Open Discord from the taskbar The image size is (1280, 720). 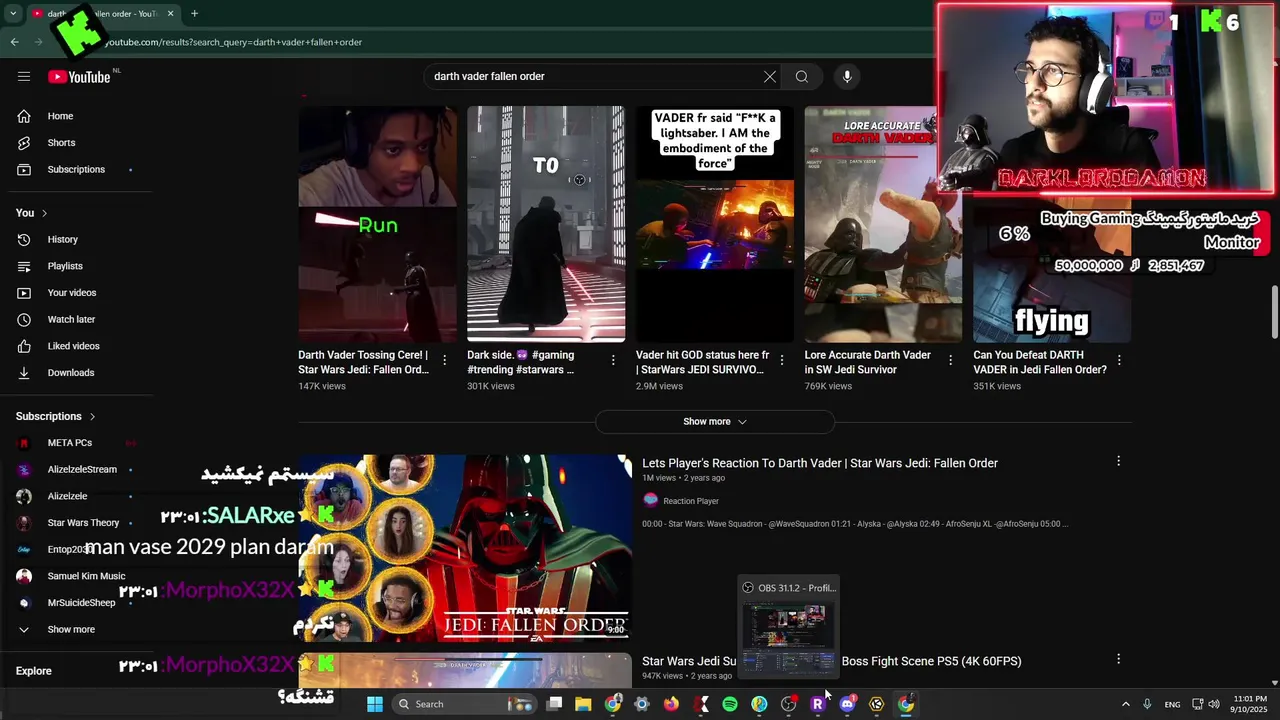[848, 704]
